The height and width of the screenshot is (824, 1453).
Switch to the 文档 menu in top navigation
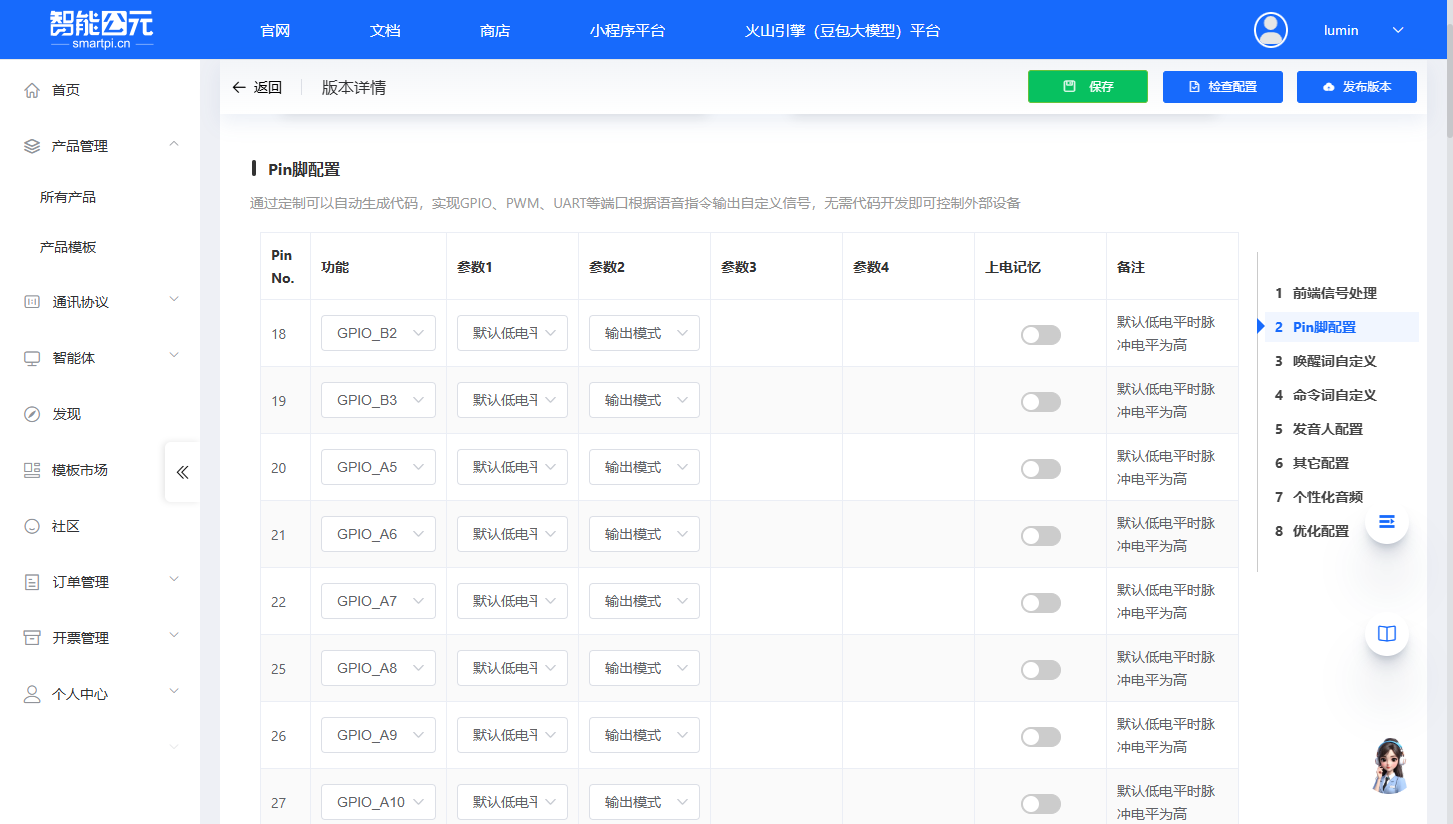pyautogui.click(x=384, y=30)
